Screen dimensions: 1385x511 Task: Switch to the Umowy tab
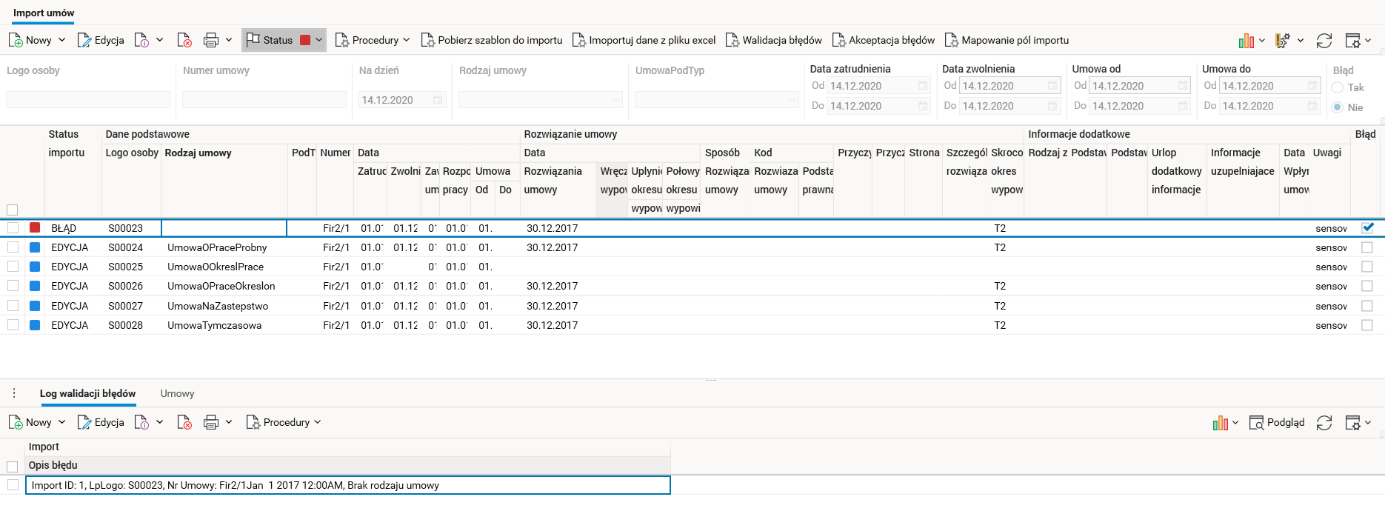177,394
